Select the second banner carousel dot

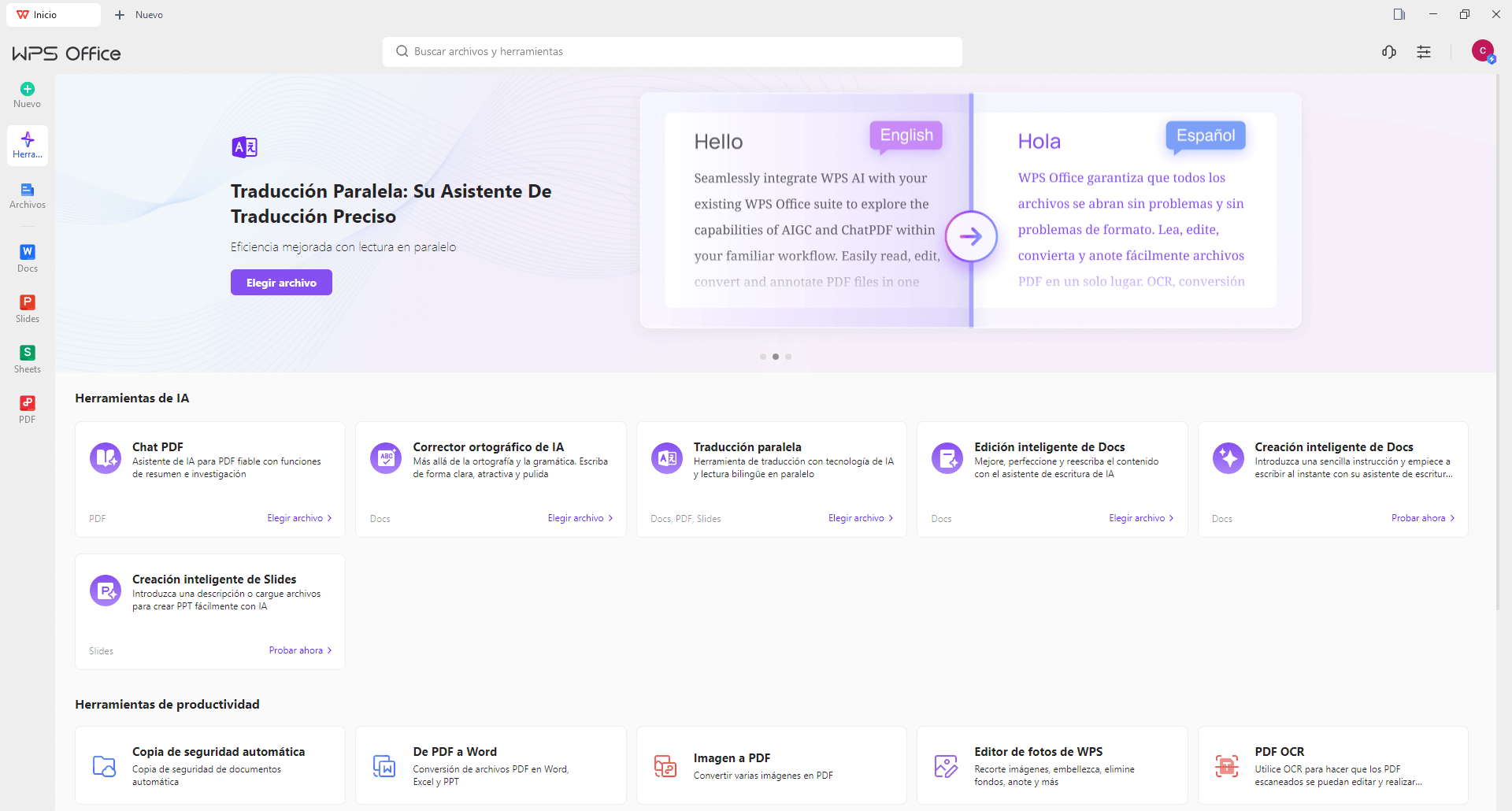click(x=776, y=357)
